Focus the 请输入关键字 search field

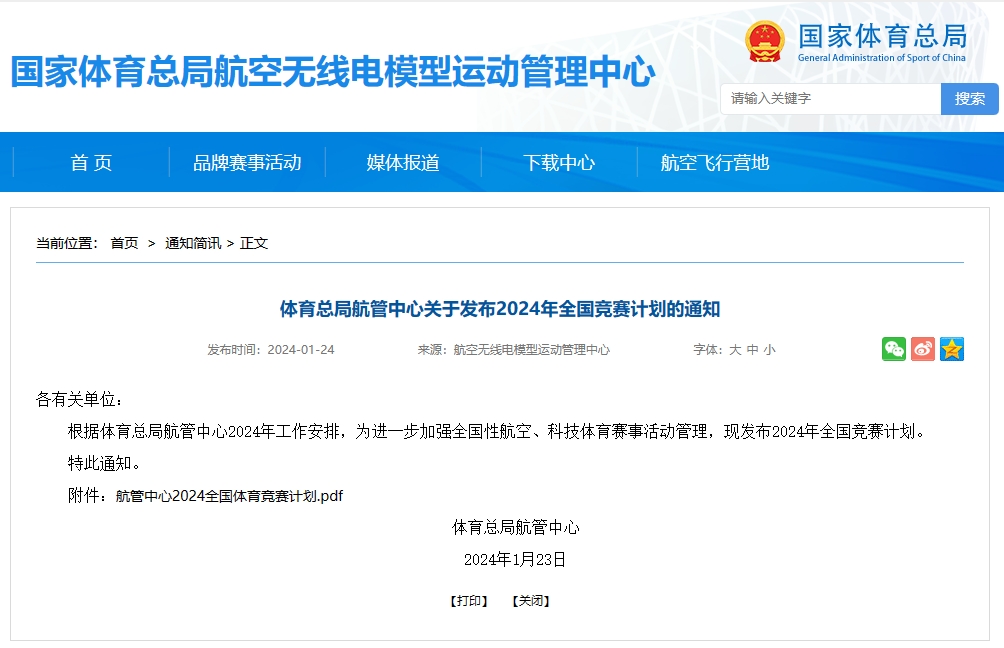(830, 99)
